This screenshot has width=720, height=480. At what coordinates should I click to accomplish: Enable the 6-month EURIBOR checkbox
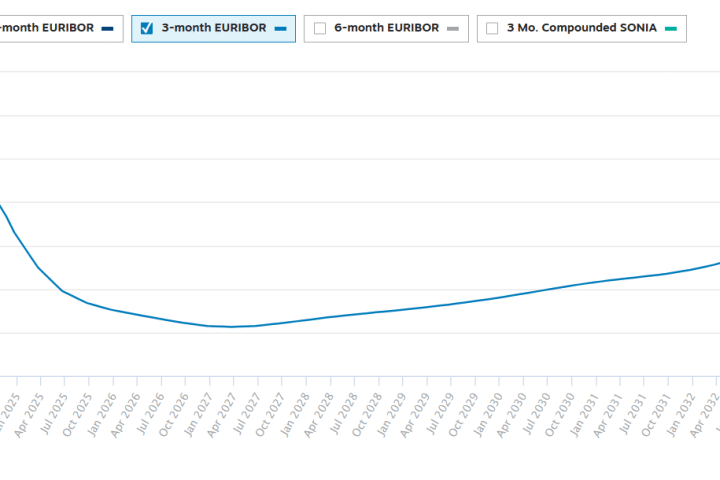click(x=320, y=28)
